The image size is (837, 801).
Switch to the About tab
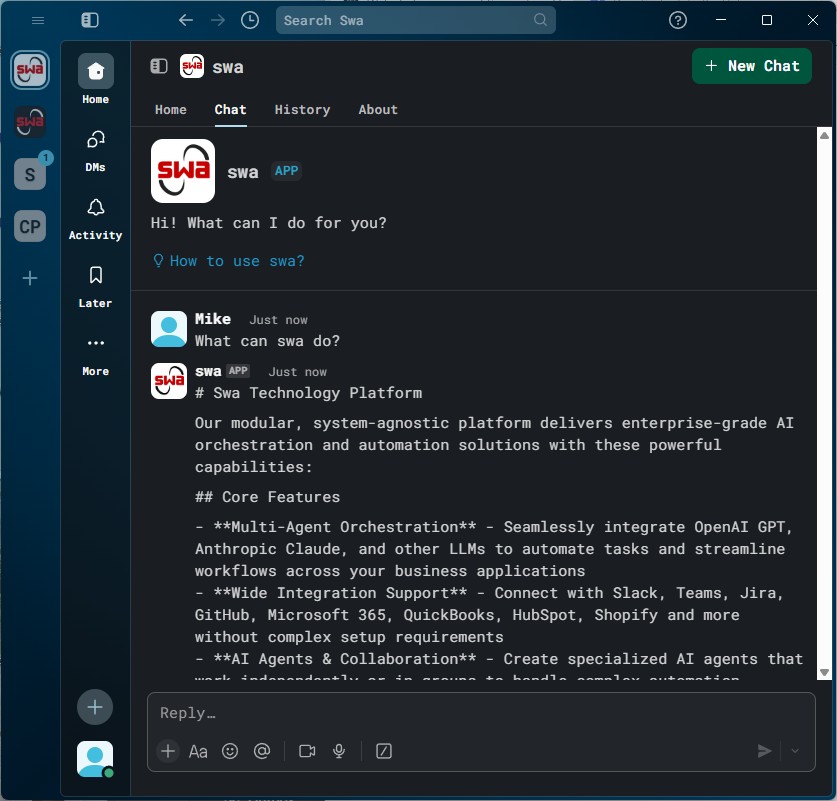(x=378, y=110)
